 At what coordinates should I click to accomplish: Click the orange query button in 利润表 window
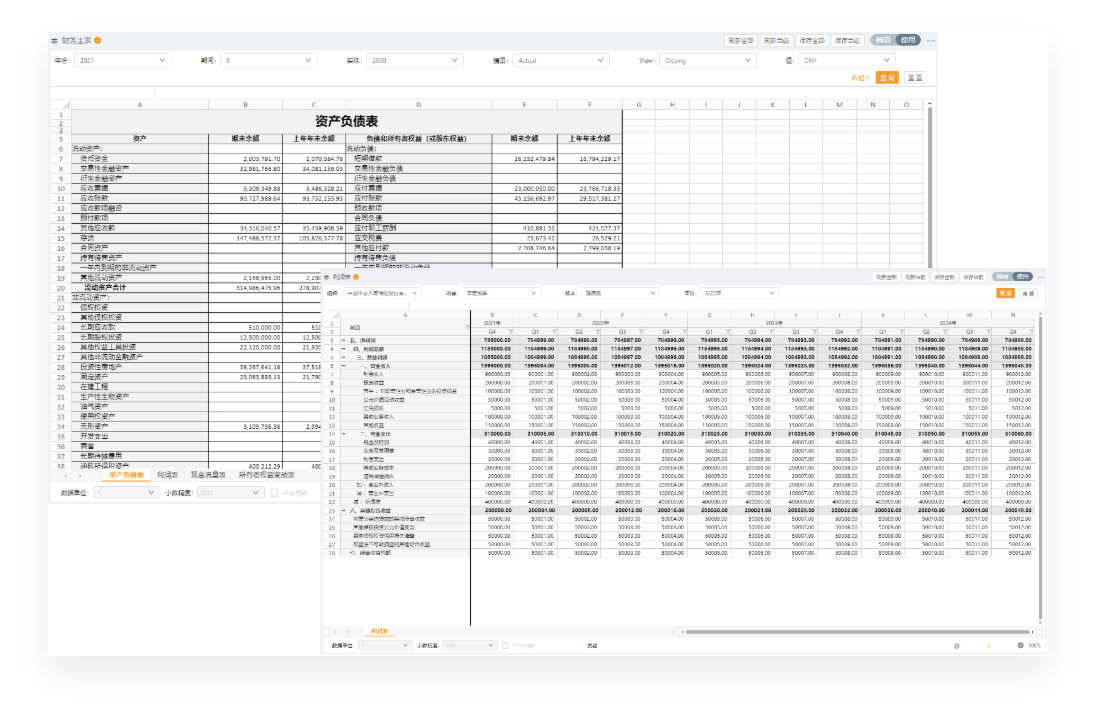pyautogui.click(x=1006, y=294)
